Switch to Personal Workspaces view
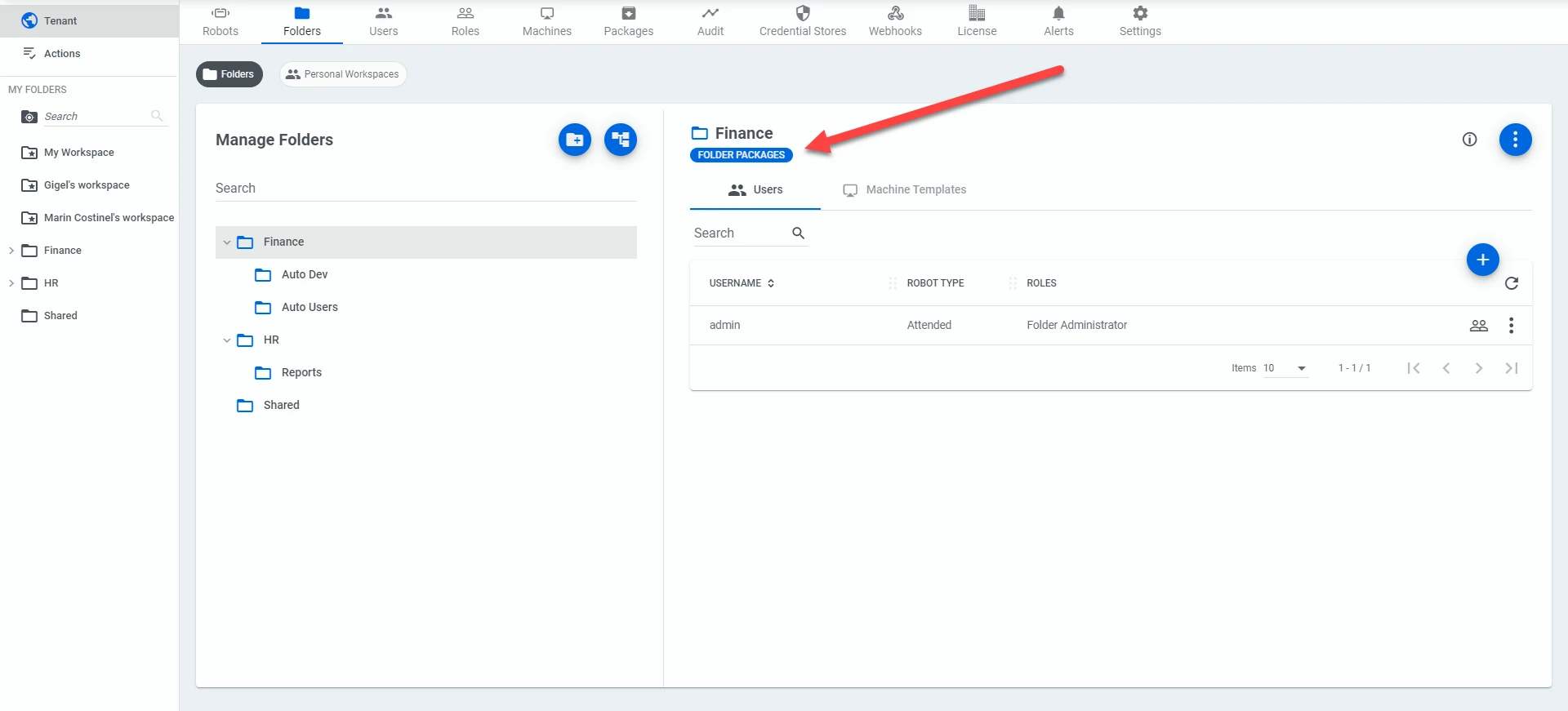 point(343,74)
